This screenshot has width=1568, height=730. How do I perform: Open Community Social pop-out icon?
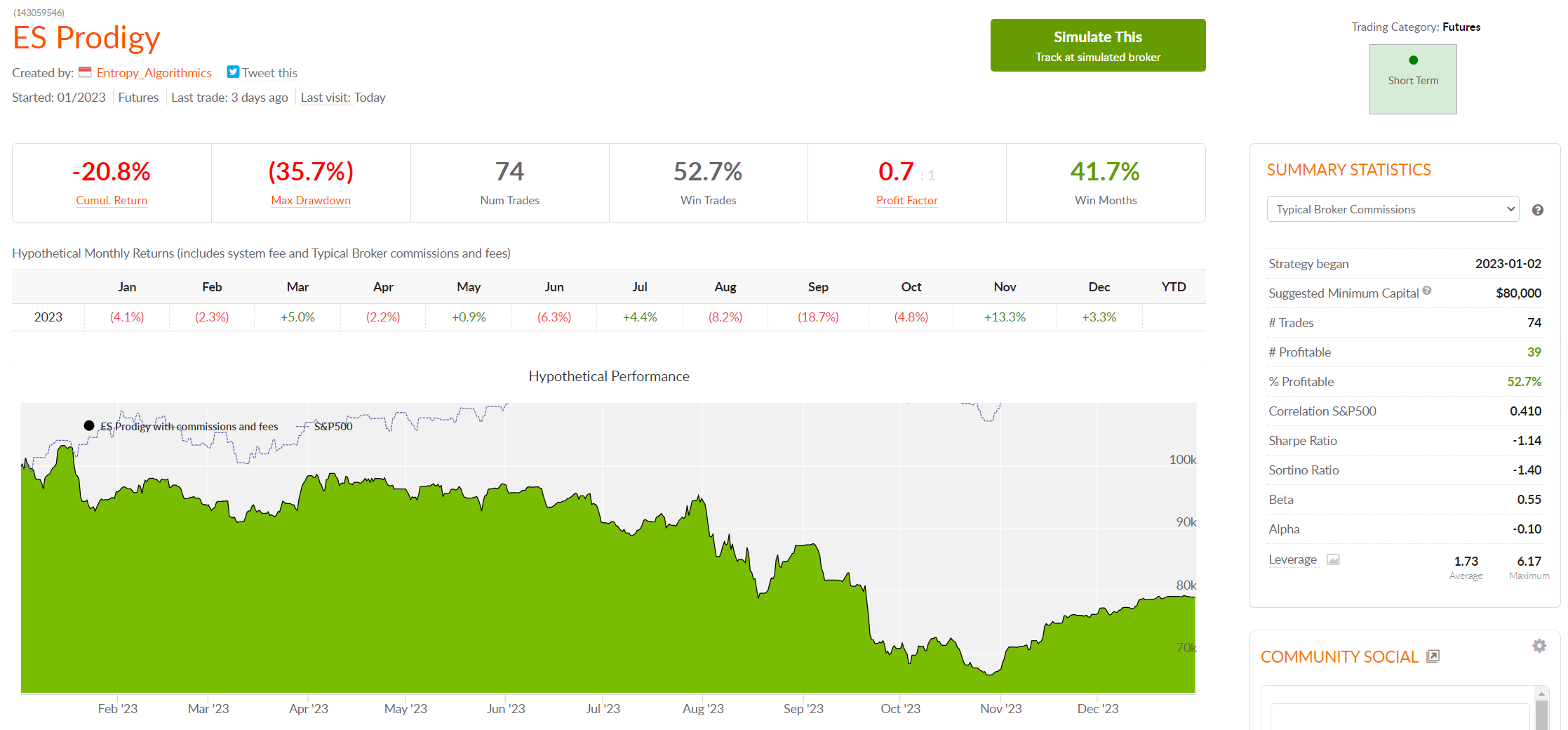(x=1433, y=656)
